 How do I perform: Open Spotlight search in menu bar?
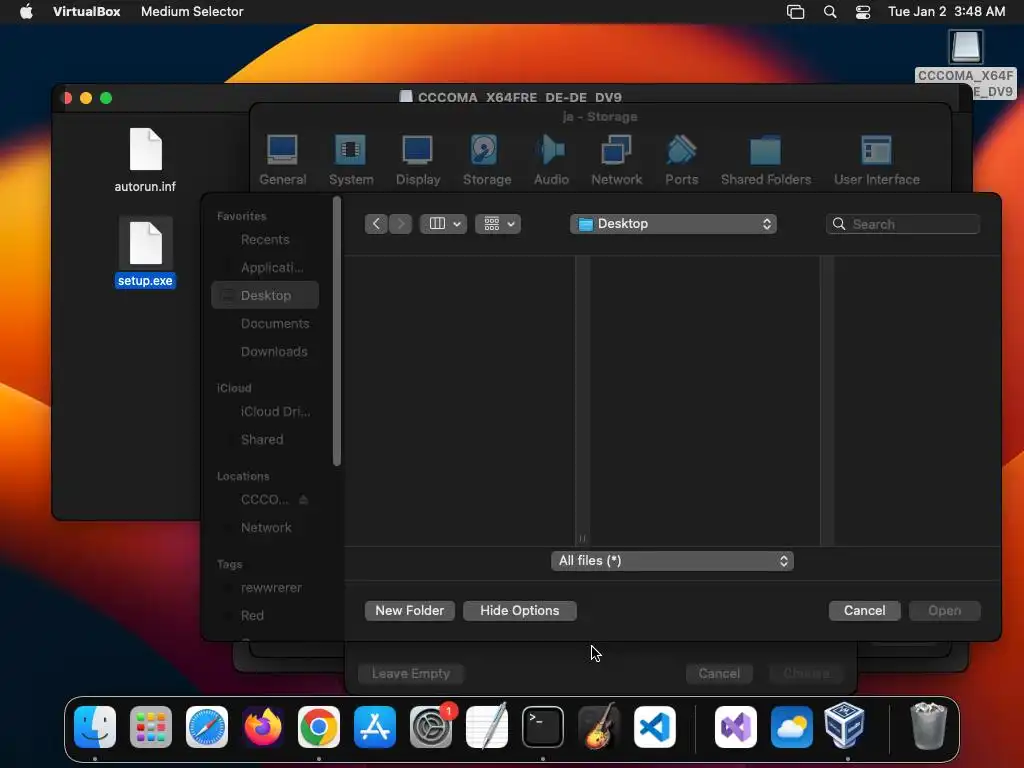[830, 11]
